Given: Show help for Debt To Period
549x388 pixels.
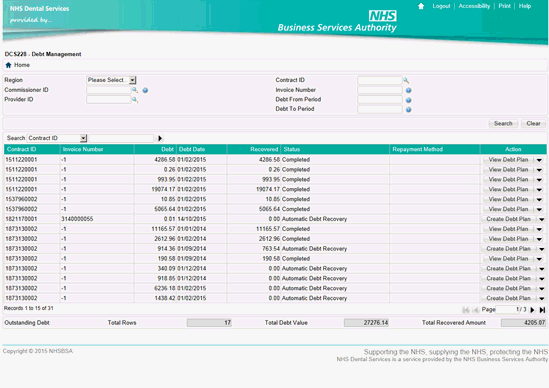Looking at the screenshot, I should [408, 110].
